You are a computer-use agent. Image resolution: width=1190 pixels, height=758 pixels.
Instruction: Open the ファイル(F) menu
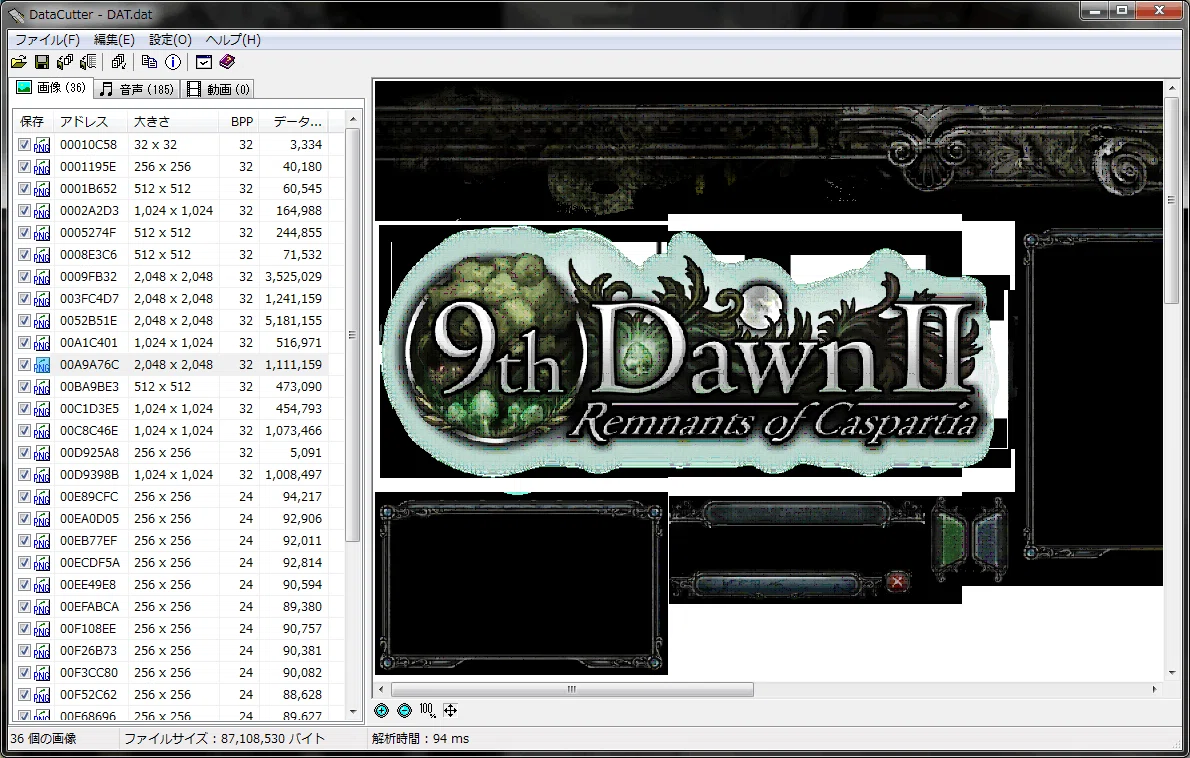(x=47, y=39)
